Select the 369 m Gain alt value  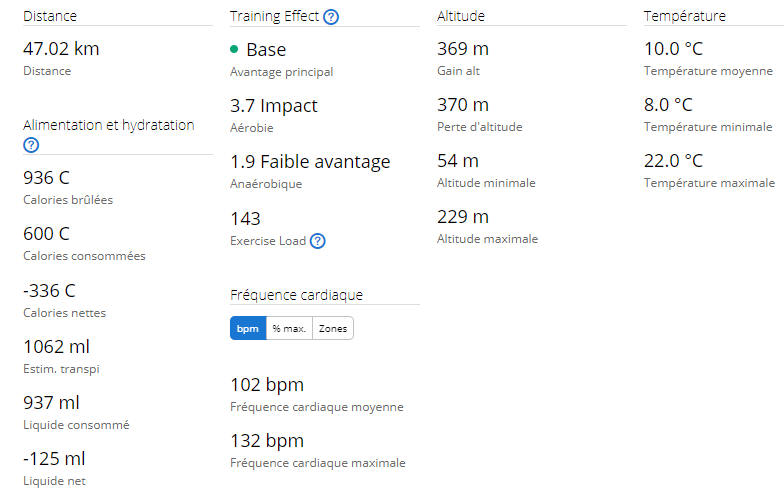pyautogui.click(x=463, y=48)
